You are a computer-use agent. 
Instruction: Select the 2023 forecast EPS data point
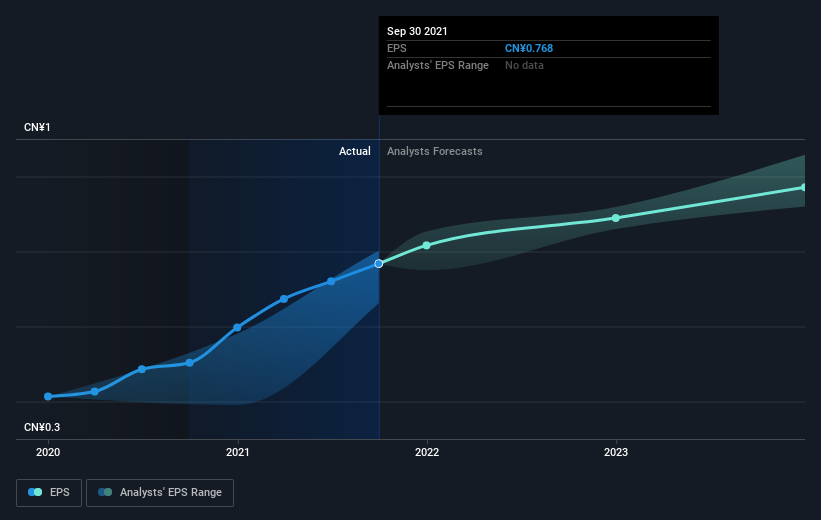coord(616,218)
